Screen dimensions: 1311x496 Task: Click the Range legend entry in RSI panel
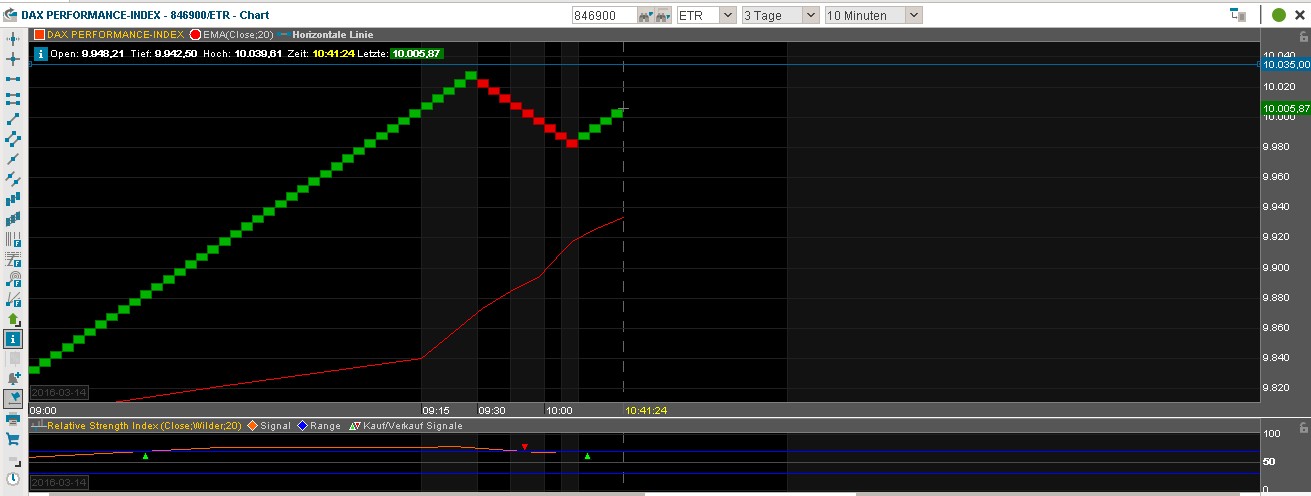click(318, 426)
